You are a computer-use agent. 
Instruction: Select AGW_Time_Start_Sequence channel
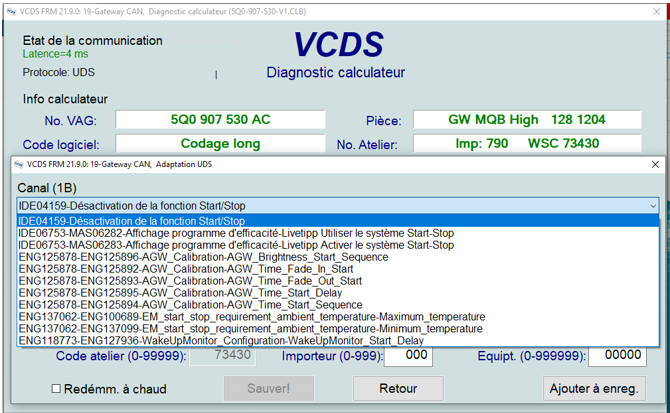coord(338,305)
